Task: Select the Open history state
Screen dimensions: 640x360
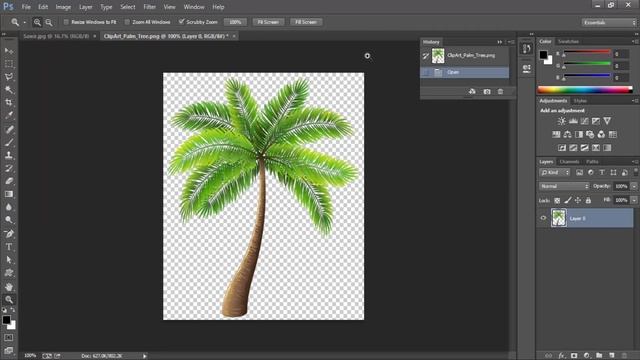Action: 465,72
